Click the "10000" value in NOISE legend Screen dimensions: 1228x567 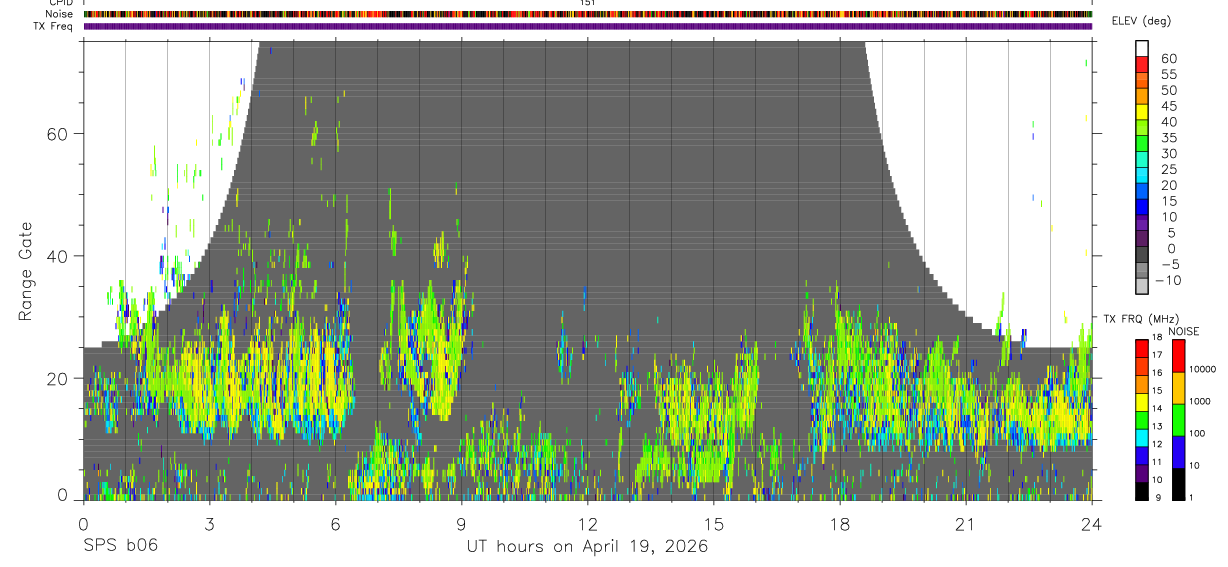[x=1202, y=369]
